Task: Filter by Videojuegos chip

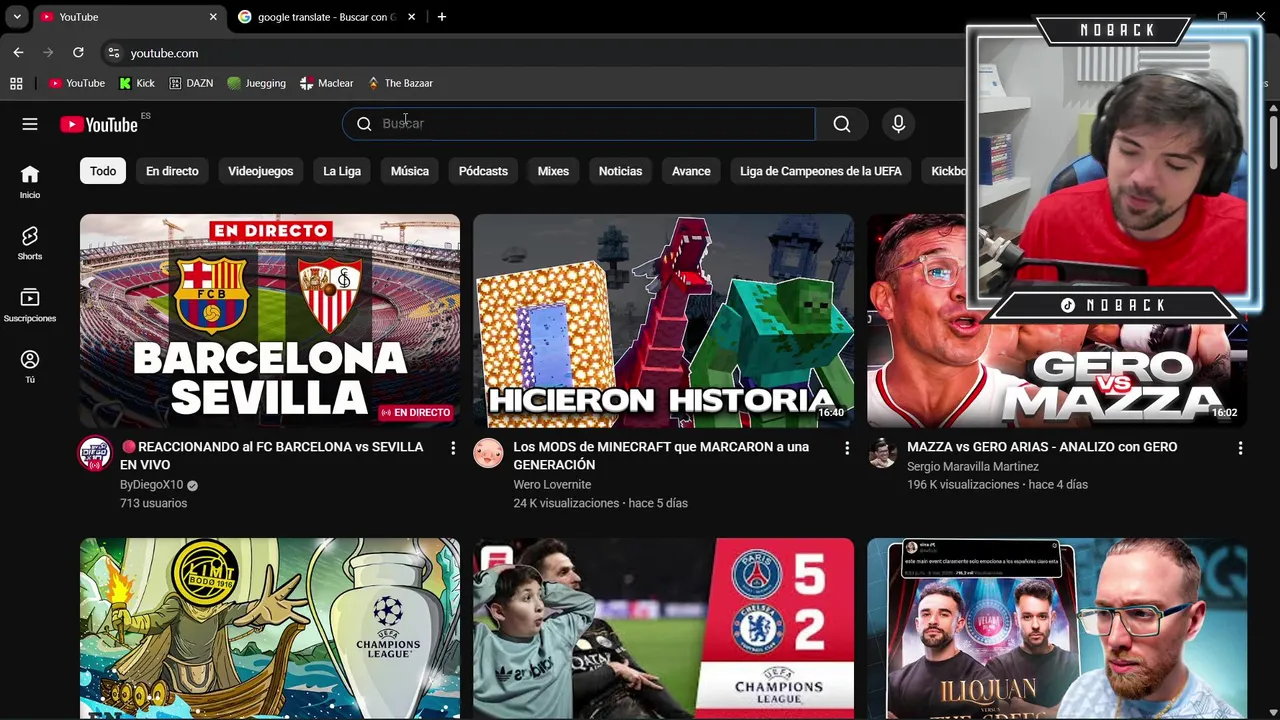Action: (x=260, y=171)
